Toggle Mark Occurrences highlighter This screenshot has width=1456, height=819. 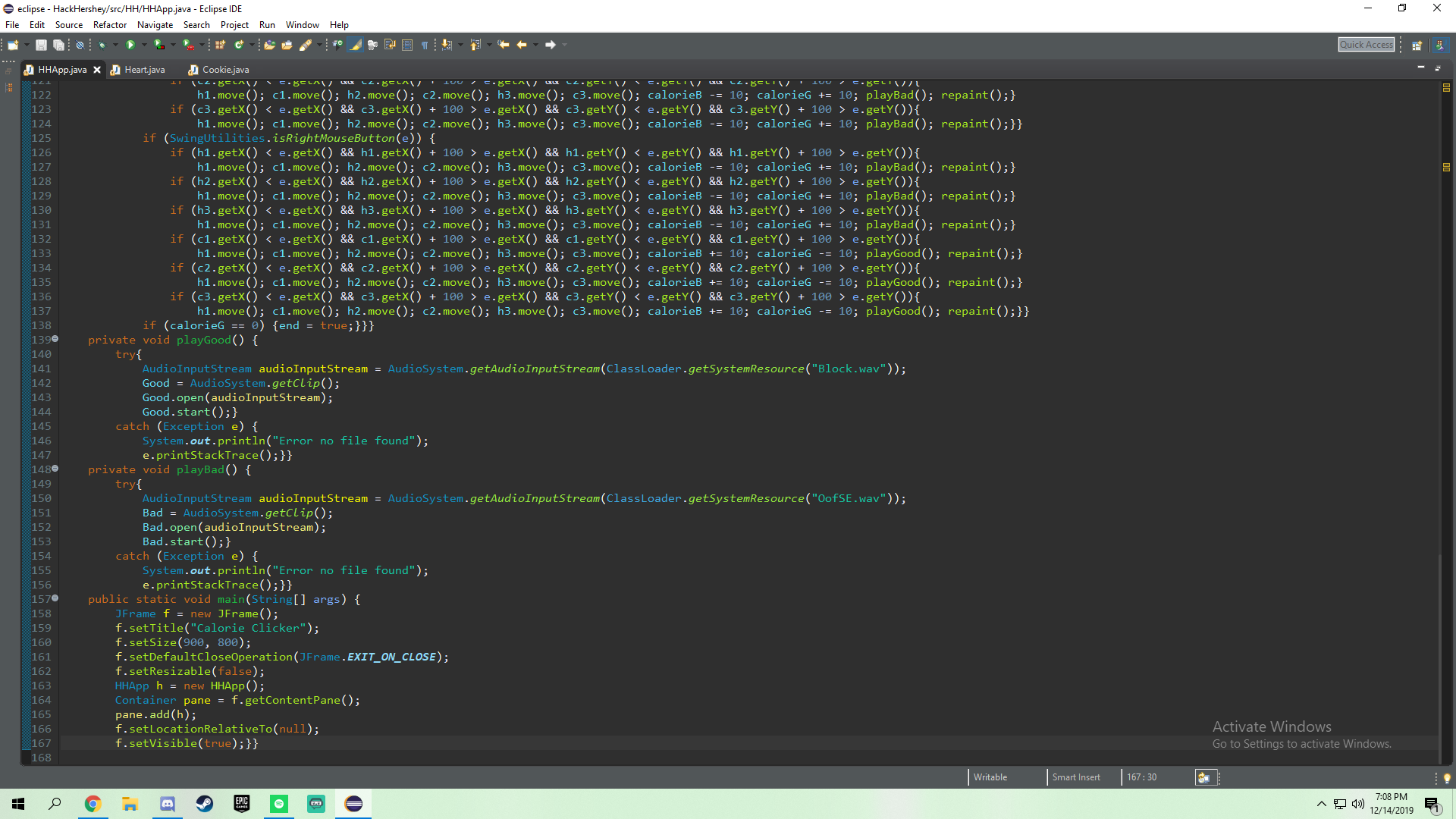(x=355, y=45)
